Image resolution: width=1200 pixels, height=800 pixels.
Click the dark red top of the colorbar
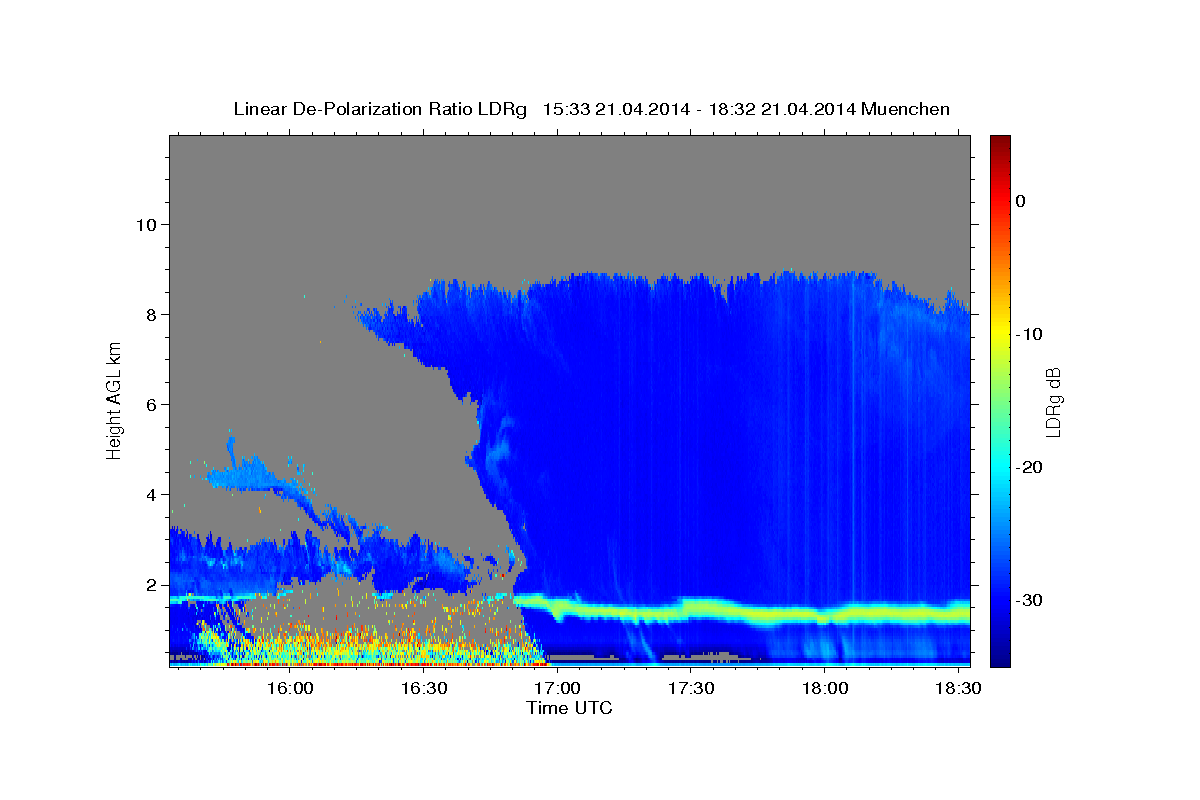coord(1000,142)
